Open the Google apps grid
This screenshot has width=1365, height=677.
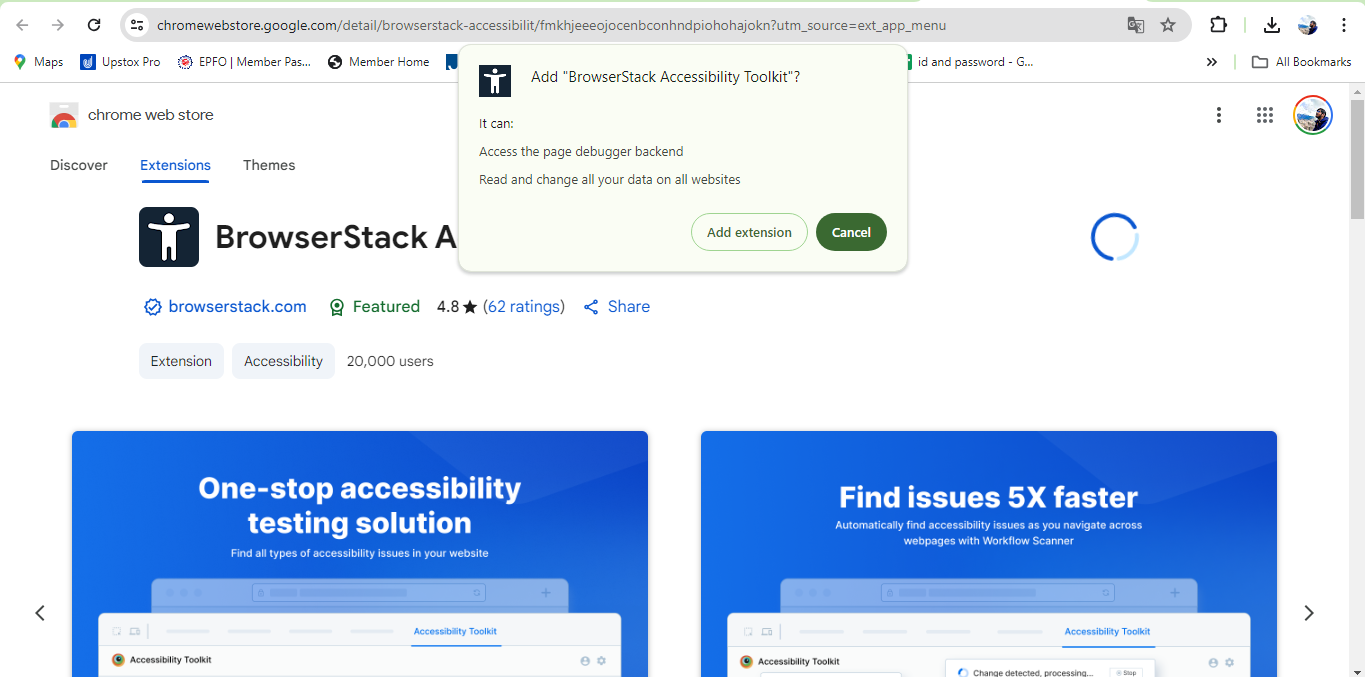pyautogui.click(x=1264, y=115)
